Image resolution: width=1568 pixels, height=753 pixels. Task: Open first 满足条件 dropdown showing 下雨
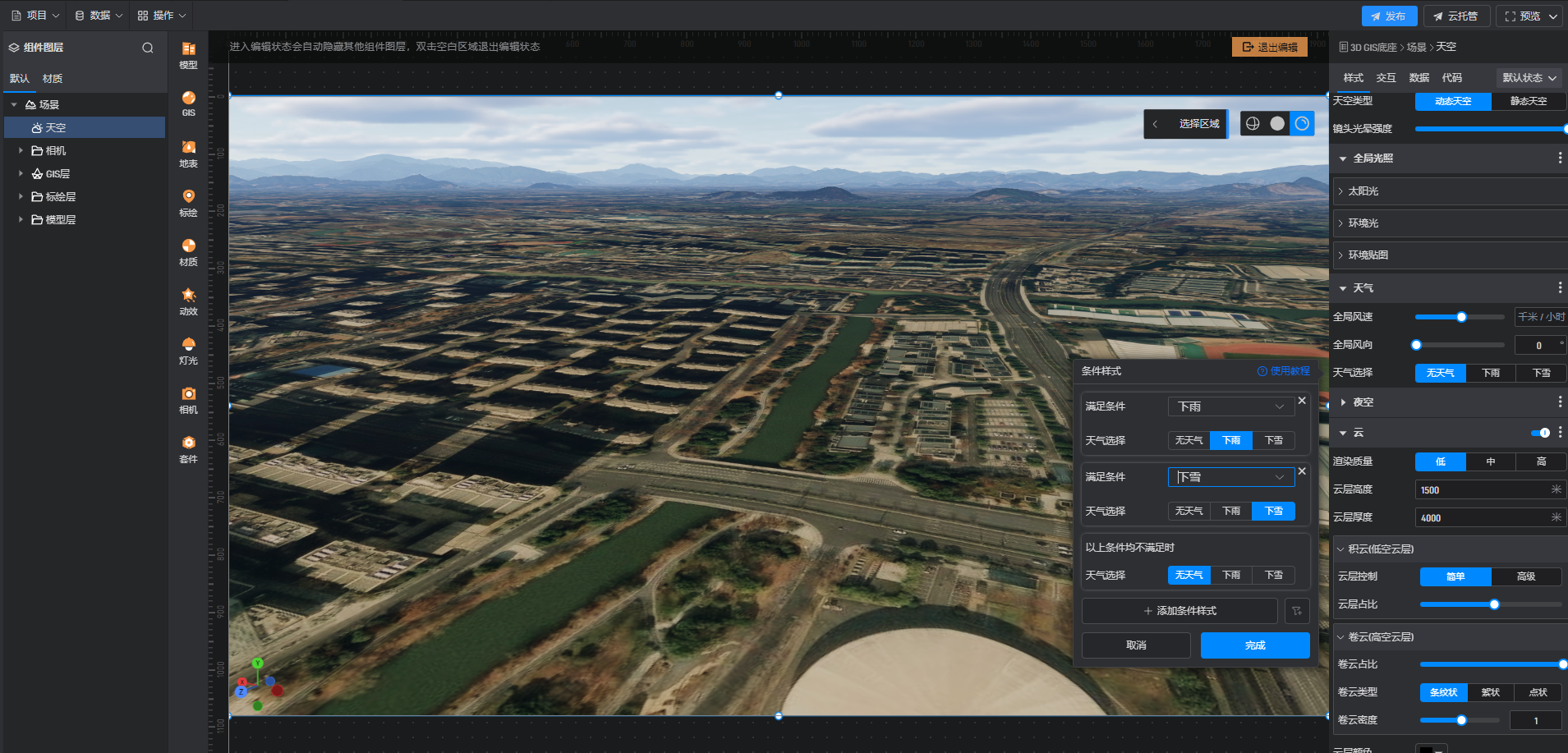[1231, 406]
